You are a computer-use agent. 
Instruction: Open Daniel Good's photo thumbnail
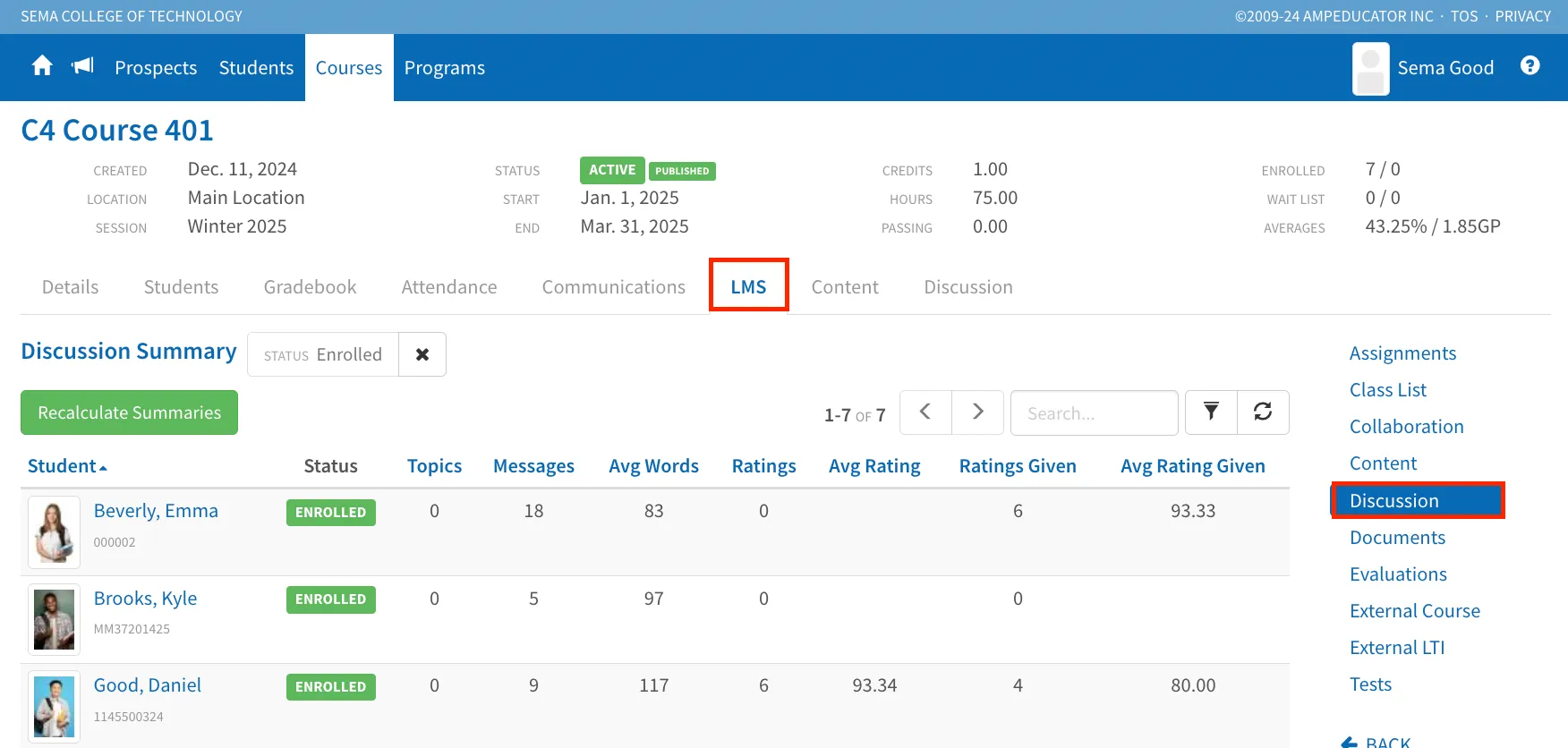[x=54, y=707]
